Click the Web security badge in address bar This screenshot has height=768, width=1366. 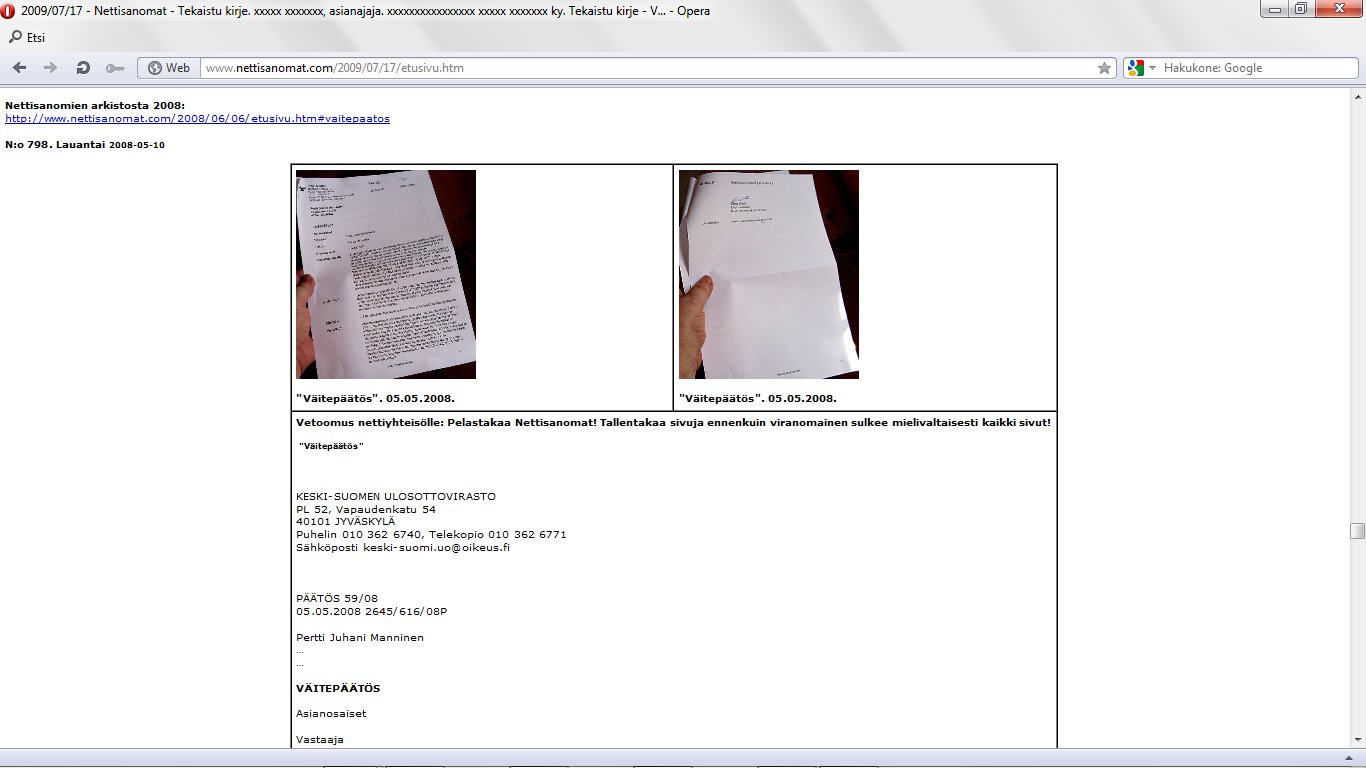[x=168, y=68]
